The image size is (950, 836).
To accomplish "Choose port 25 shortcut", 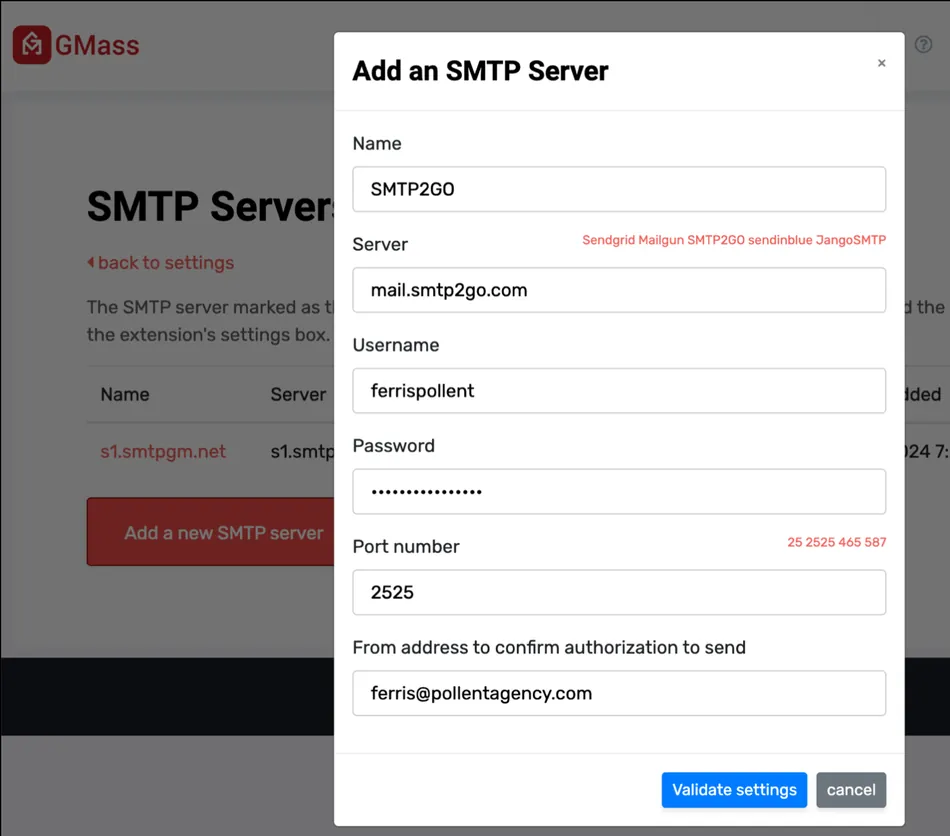I will [794, 542].
